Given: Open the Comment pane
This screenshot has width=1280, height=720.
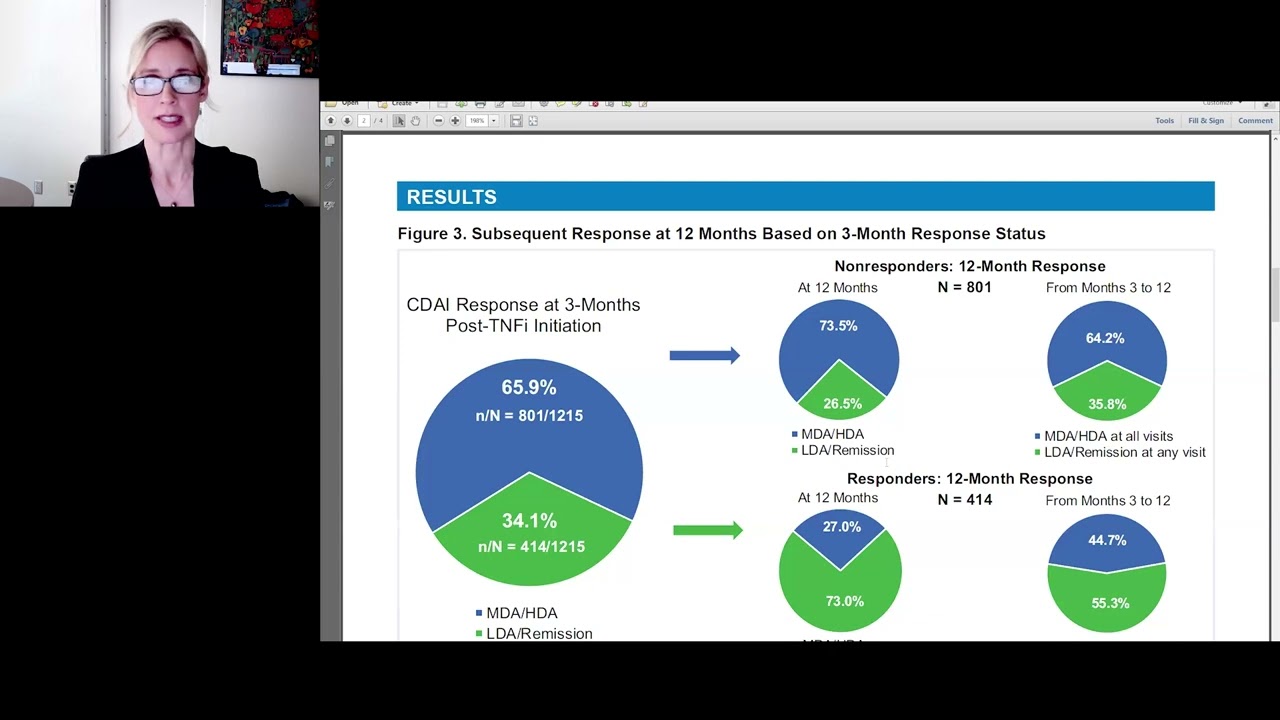Looking at the screenshot, I should click(x=1255, y=121).
